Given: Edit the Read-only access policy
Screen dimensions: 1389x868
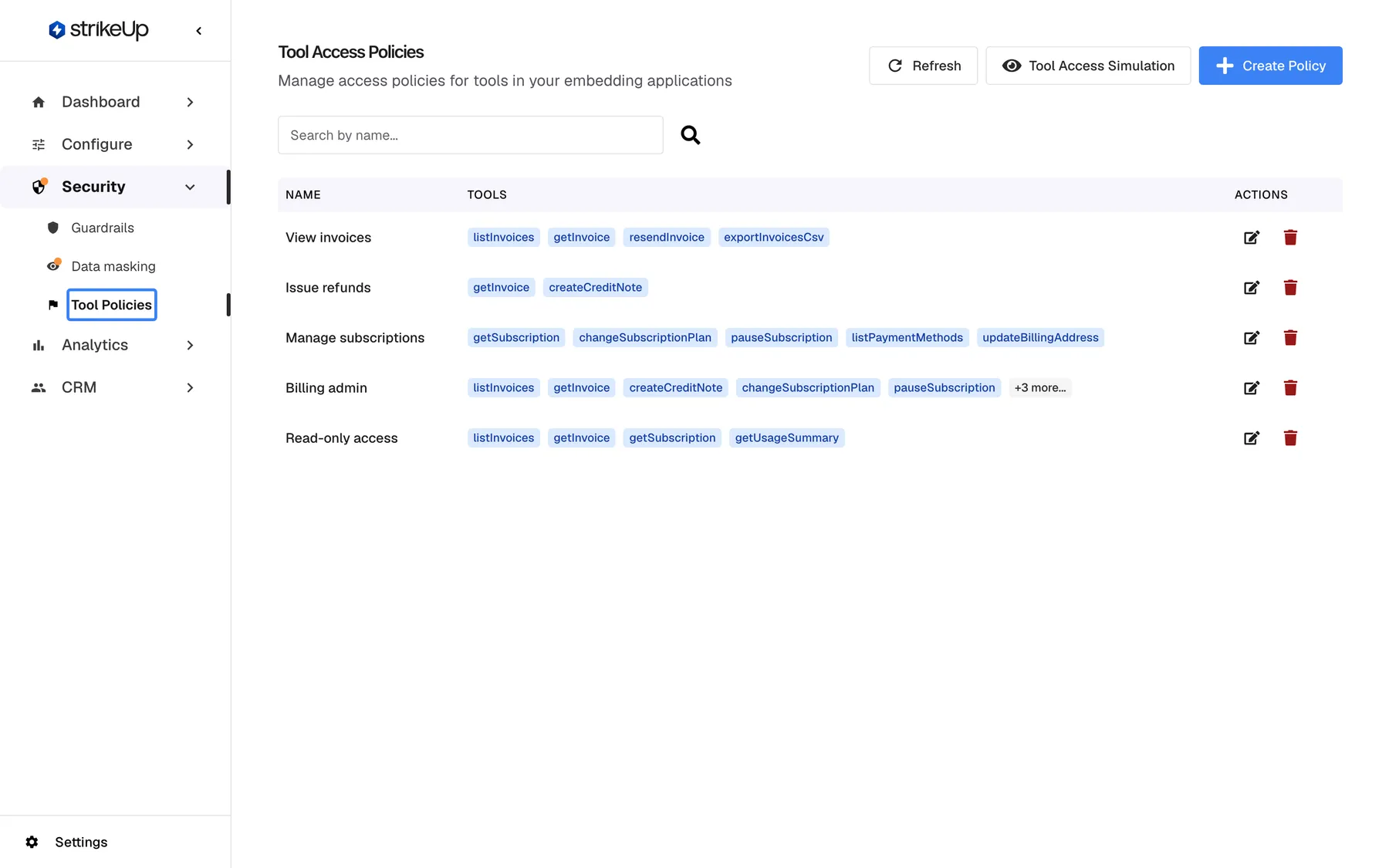Looking at the screenshot, I should (x=1252, y=438).
